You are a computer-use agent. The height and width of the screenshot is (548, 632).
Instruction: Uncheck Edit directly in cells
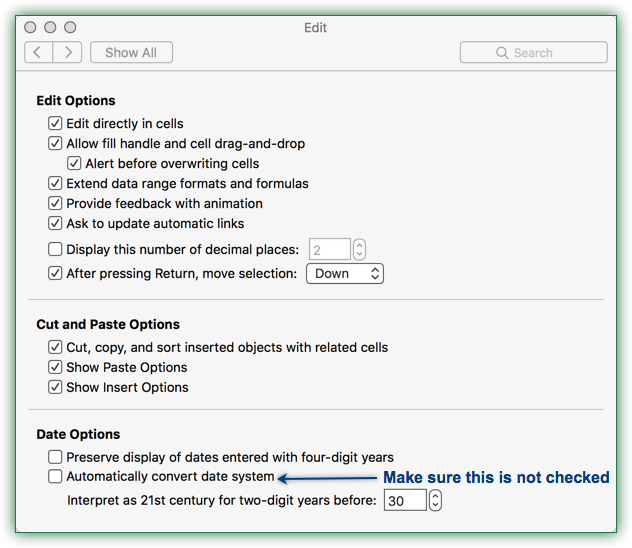55,123
